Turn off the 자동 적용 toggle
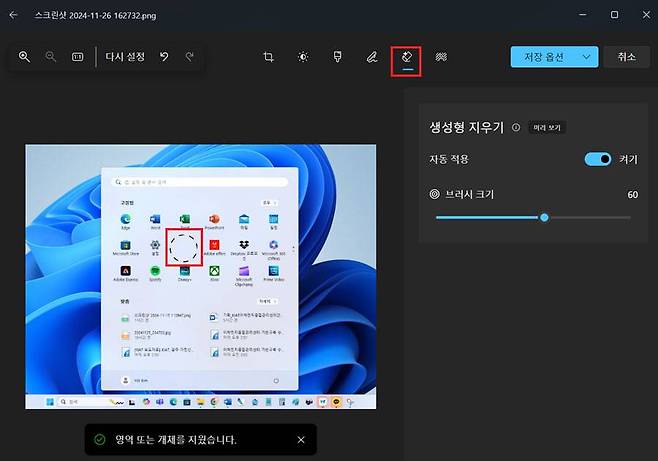The width and height of the screenshot is (658, 461). (x=598, y=159)
